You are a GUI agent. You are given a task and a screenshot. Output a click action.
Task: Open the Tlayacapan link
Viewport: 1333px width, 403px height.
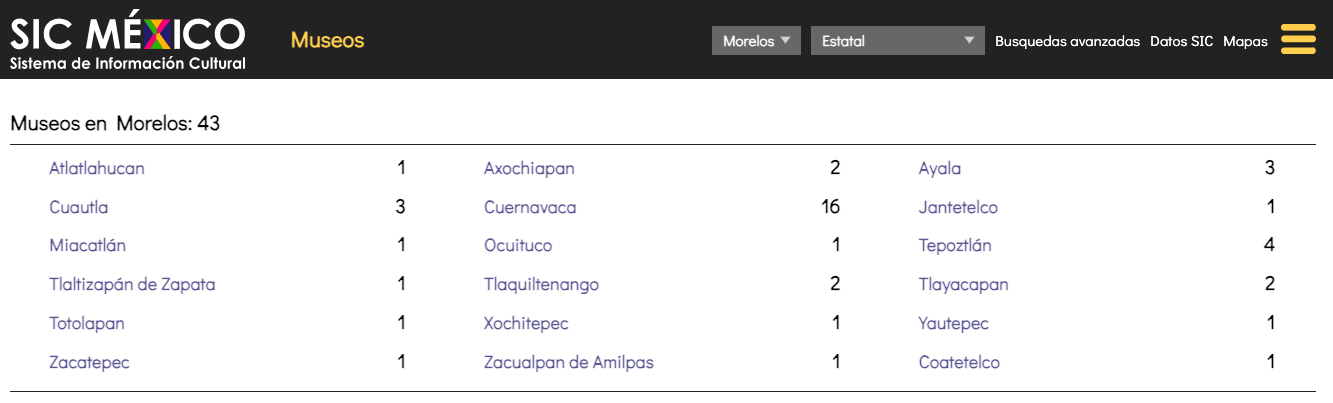point(963,285)
